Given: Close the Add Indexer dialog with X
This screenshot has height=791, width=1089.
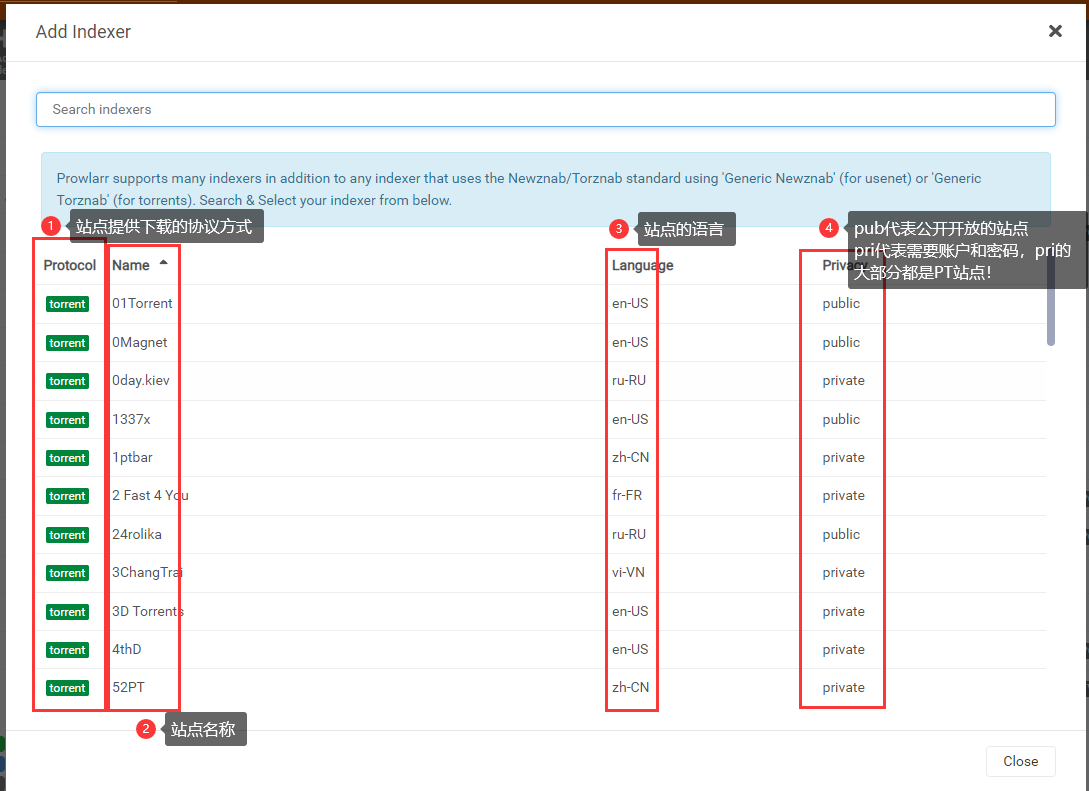Looking at the screenshot, I should click(1055, 31).
